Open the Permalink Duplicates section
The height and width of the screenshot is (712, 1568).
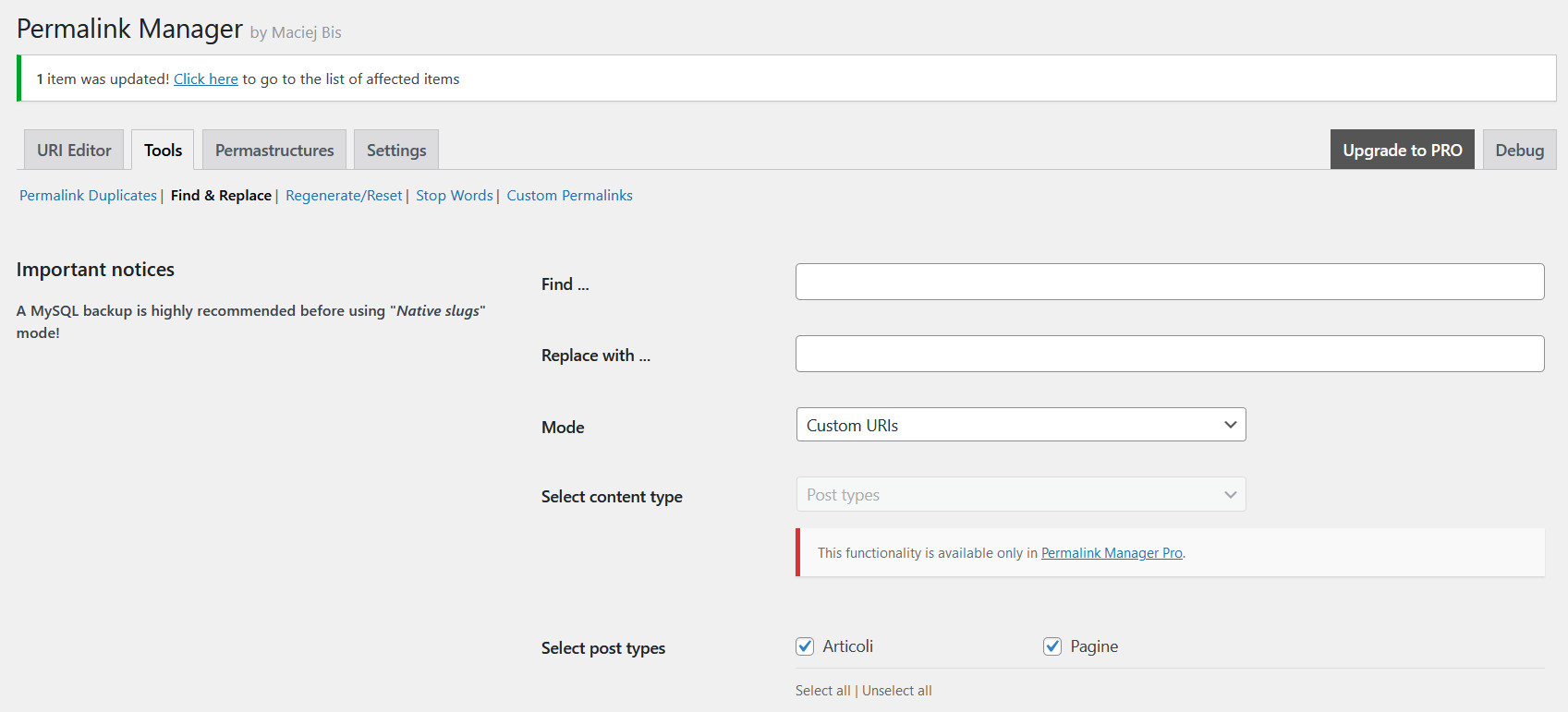(x=88, y=196)
